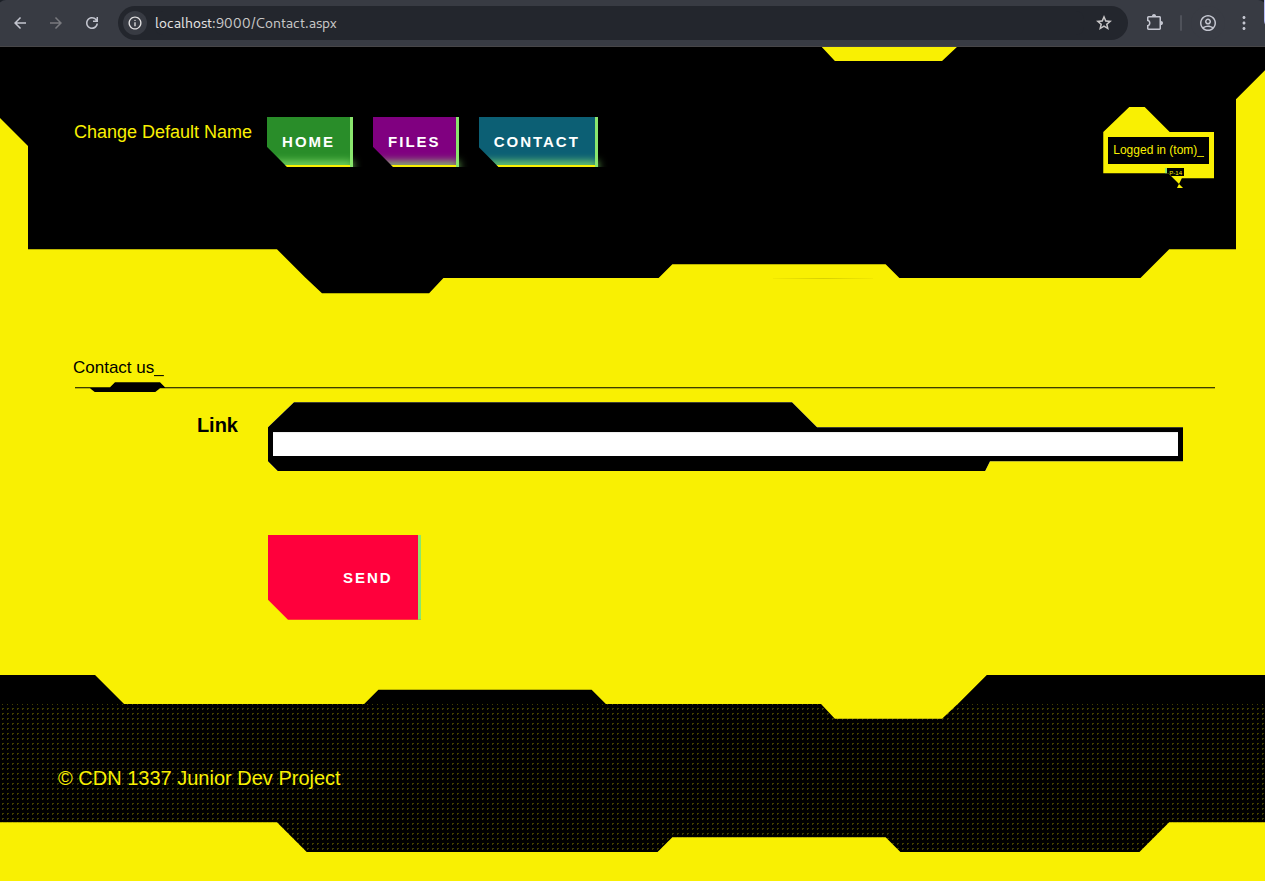Click the browser forward arrow
This screenshot has width=1265, height=881.
click(56, 23)
